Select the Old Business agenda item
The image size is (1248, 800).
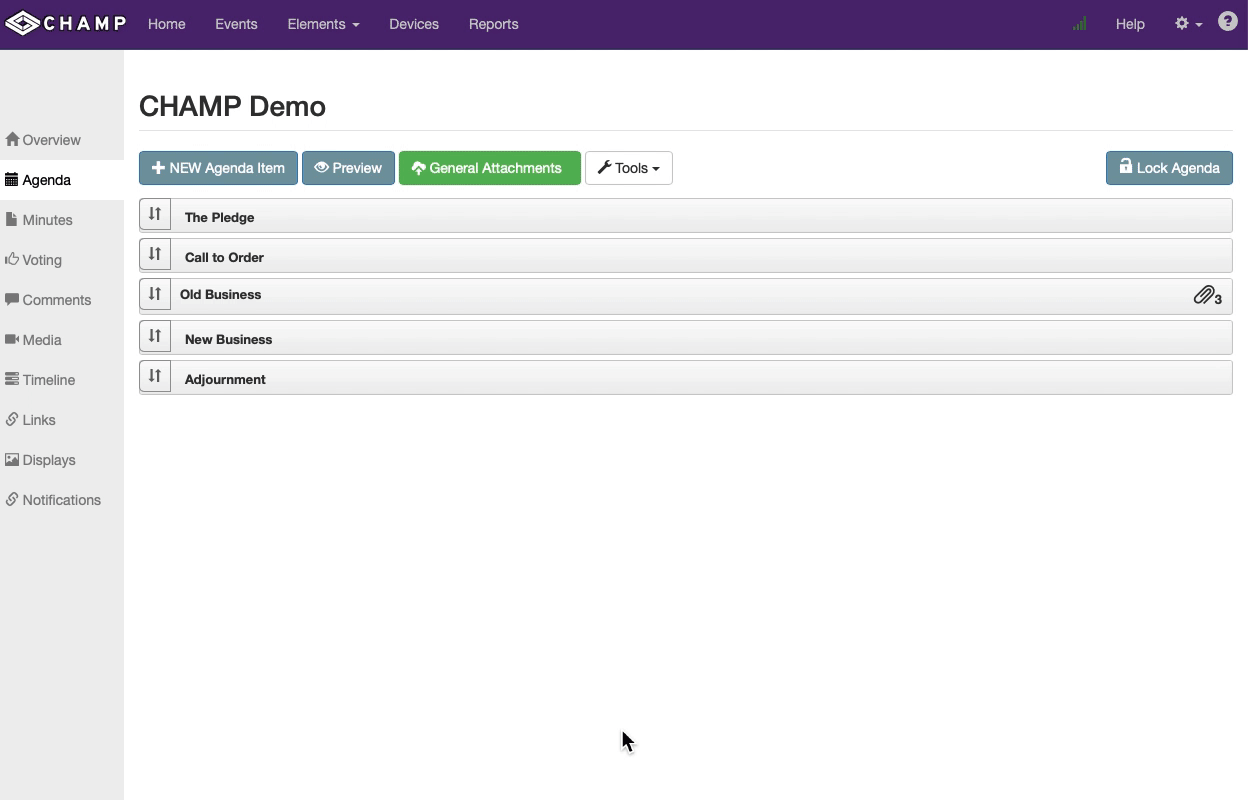click(686, 296)
